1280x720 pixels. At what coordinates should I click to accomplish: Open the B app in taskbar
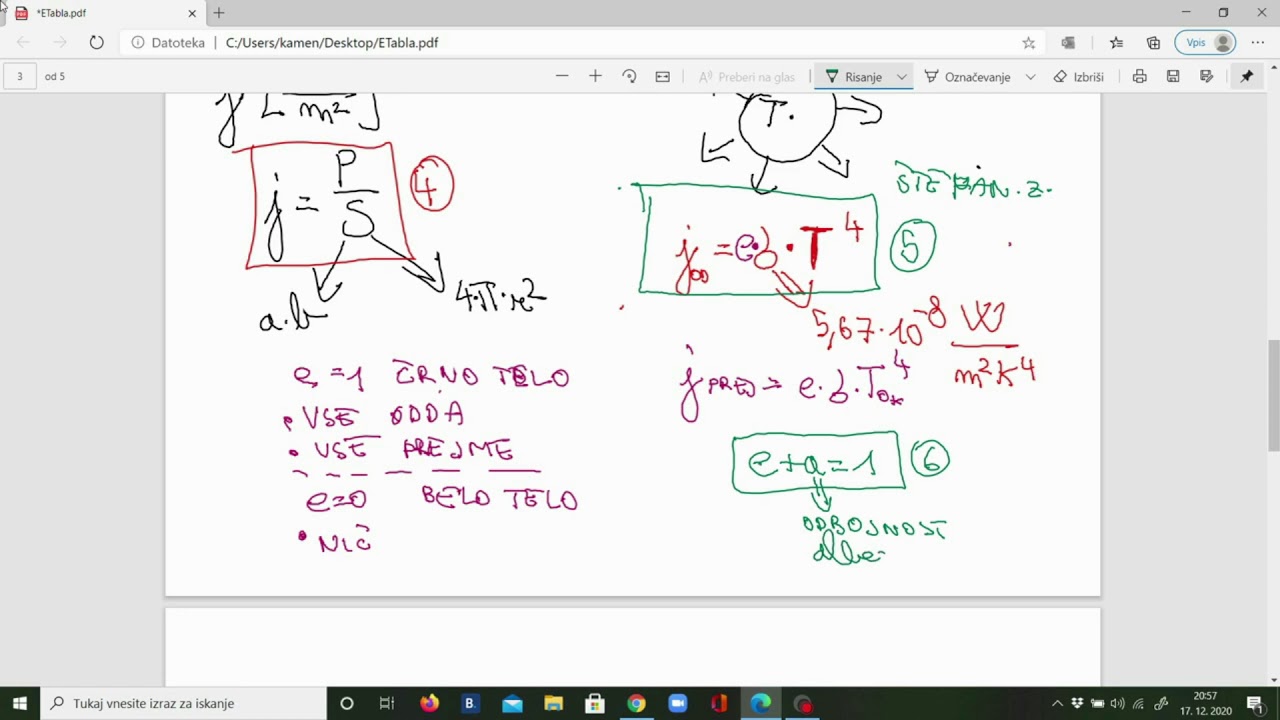point(470,703)
